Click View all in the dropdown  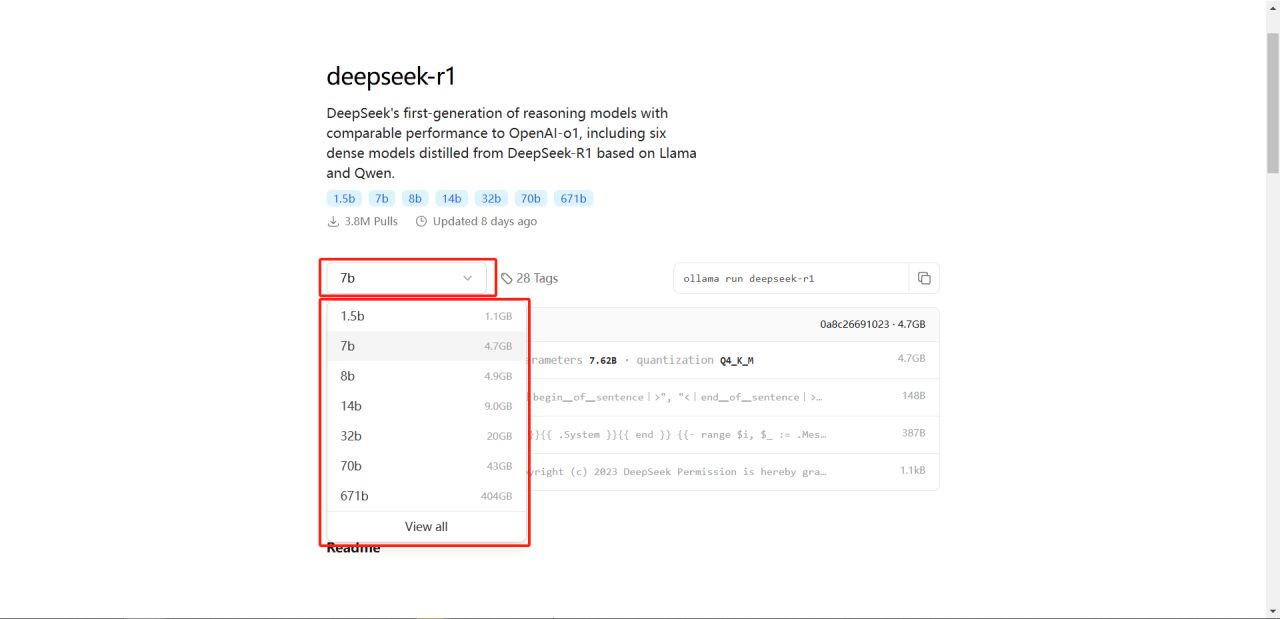pyautogui.click(x=426, y=527)
